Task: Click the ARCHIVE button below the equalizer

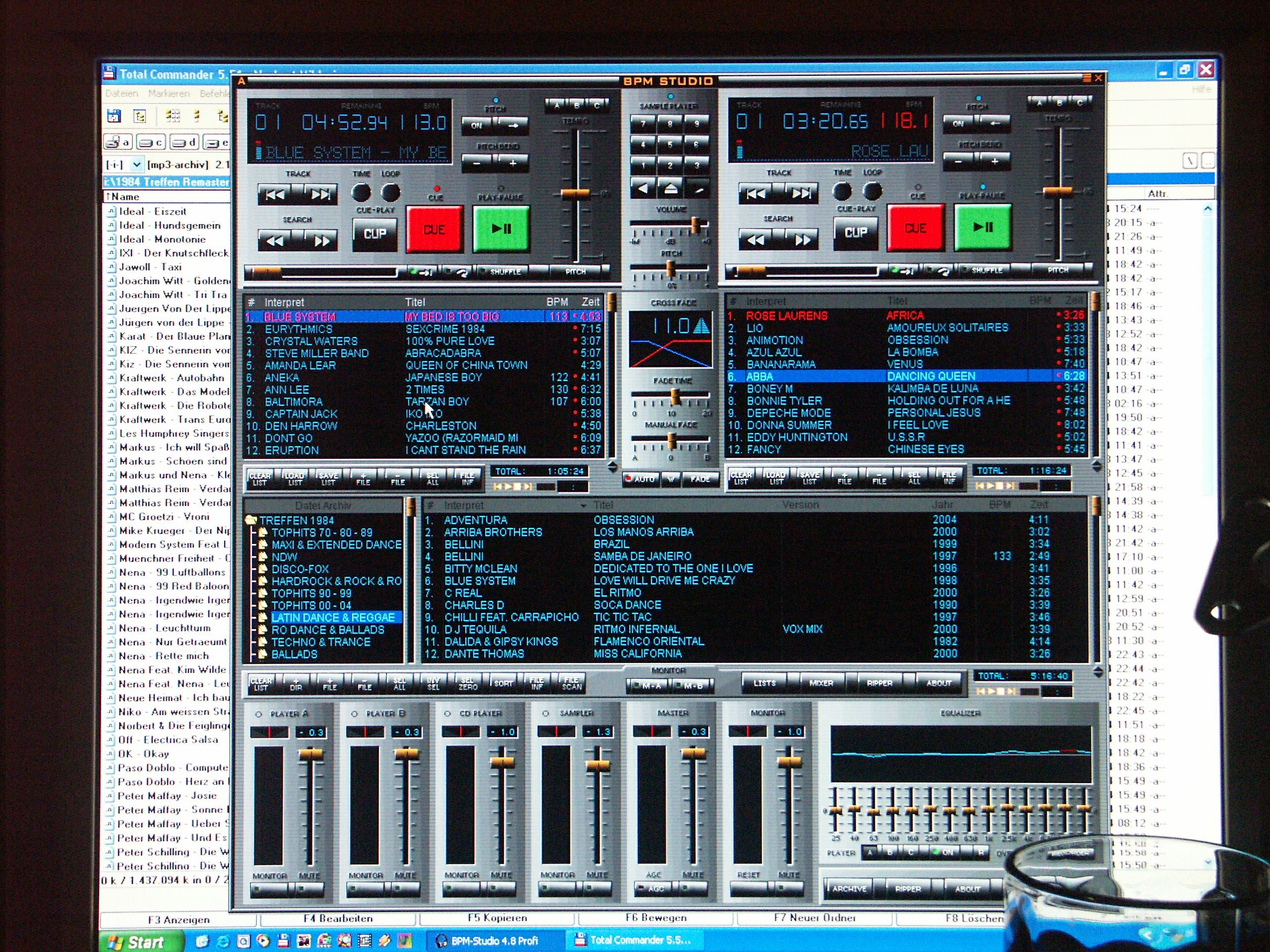Action: point(849,889)
